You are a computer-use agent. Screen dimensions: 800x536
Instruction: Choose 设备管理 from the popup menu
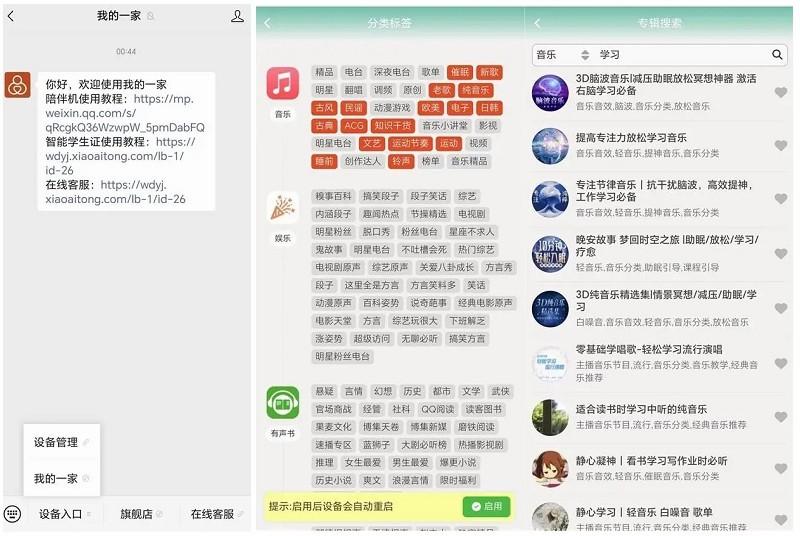[x=61, y=442]
